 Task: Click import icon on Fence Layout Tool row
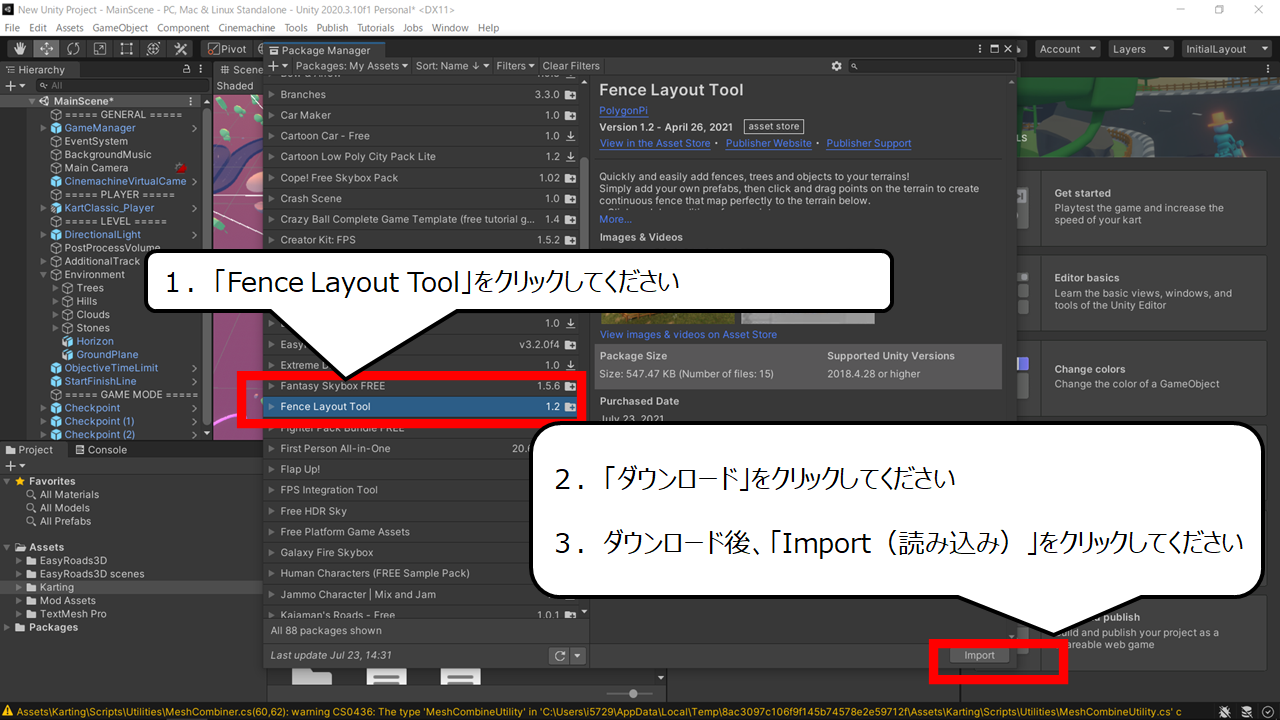point(570,407)
